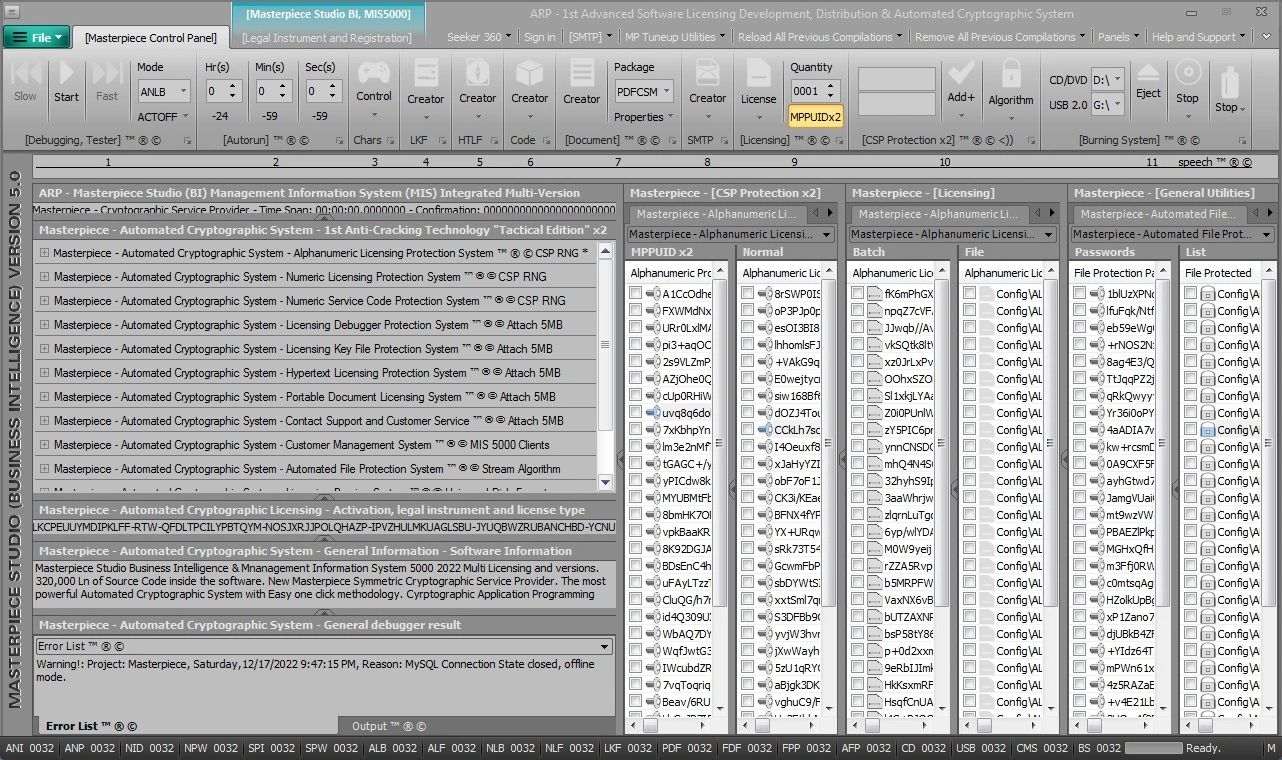1282x760 pixels.
Task: Select the fK6mPhGX checkbox in Batch list
Action: 858,293
